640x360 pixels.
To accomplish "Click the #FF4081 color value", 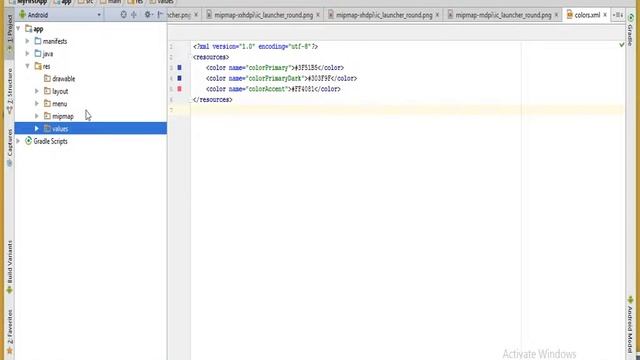I will pos(302,89).
